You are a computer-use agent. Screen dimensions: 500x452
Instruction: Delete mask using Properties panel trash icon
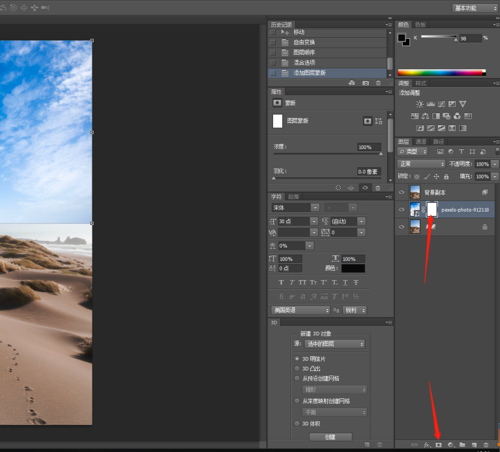point(378,188)
